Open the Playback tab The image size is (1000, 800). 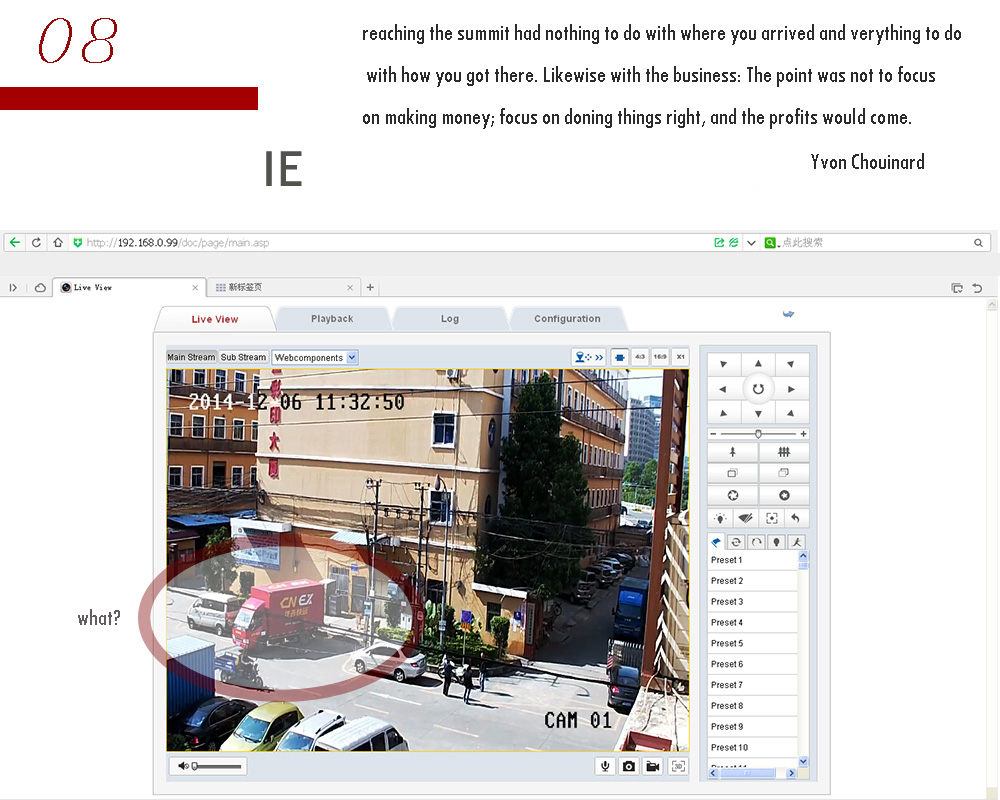click(x=332, y=319)
